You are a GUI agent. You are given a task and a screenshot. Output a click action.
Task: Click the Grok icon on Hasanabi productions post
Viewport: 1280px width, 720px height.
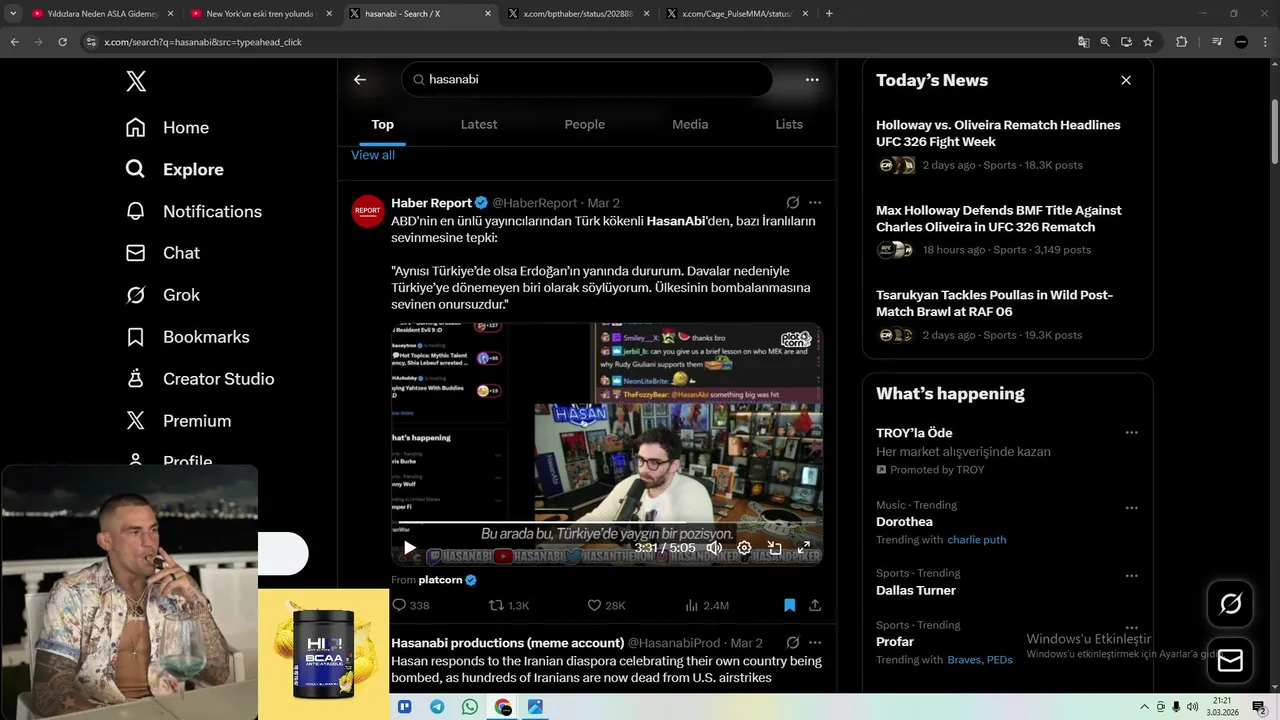pyautogui.click(x=793, y=643)
